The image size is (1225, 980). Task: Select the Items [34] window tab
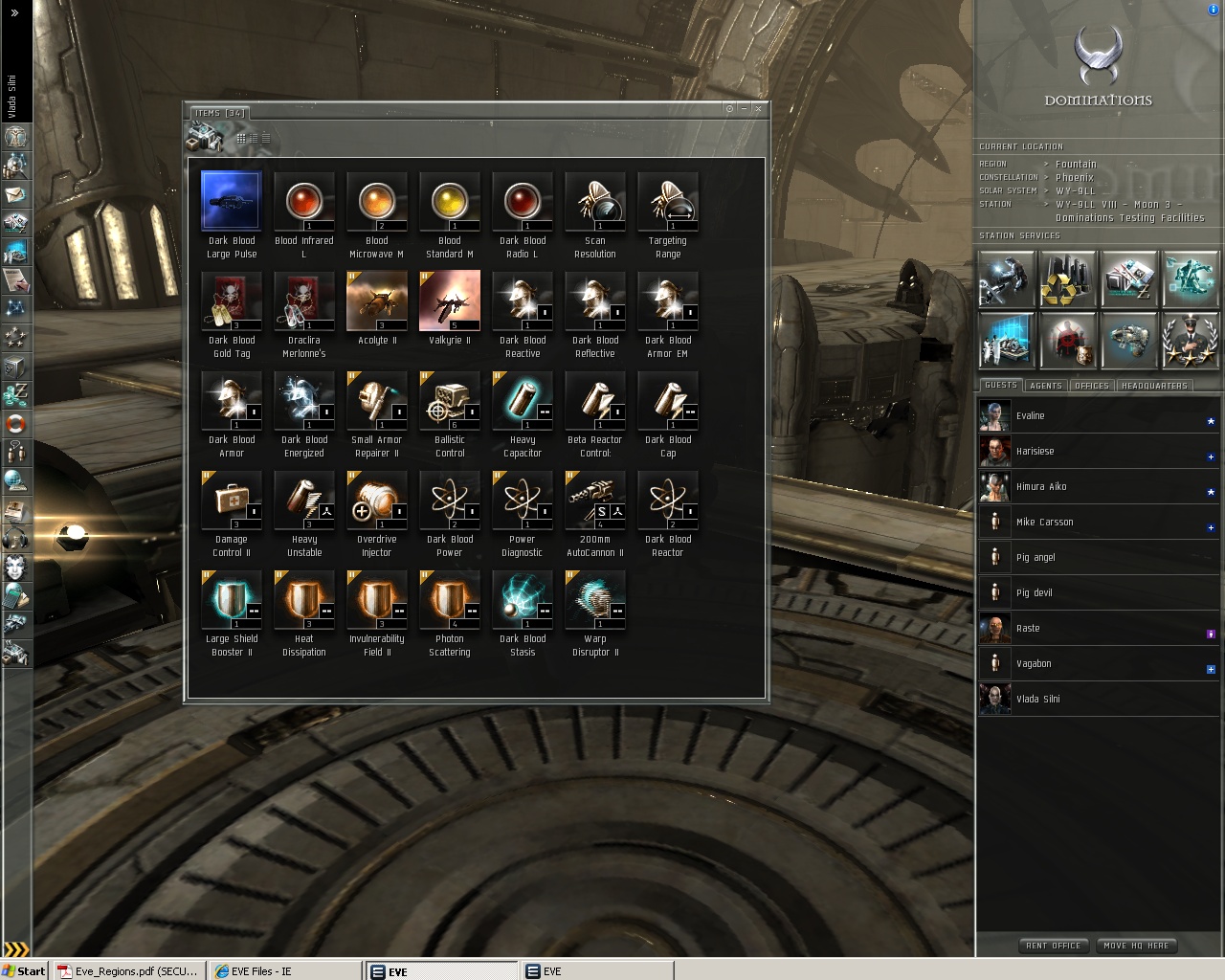pyautogui.click(x=219, y=113)
